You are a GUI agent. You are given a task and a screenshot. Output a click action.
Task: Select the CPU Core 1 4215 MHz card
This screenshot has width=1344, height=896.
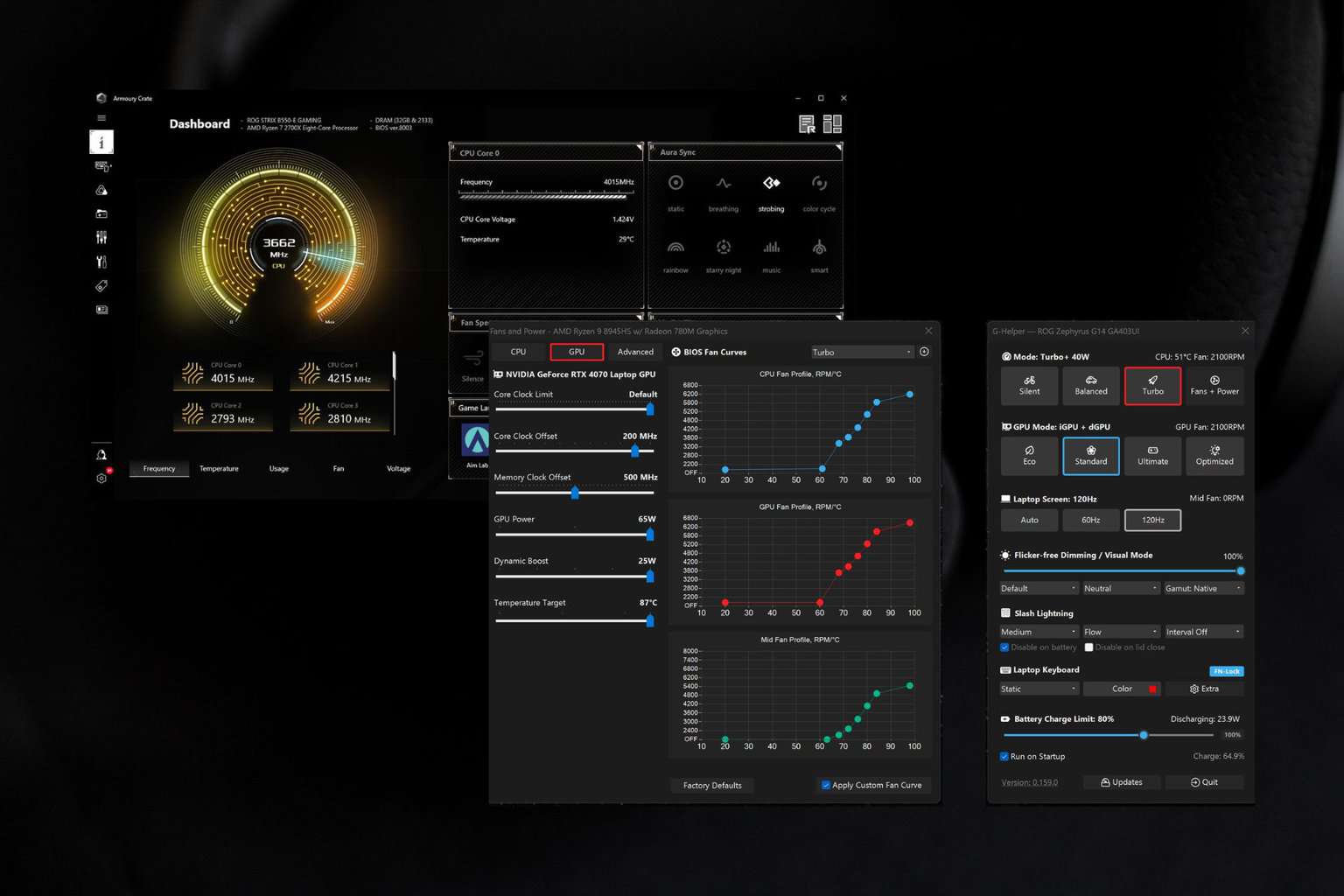339,374
